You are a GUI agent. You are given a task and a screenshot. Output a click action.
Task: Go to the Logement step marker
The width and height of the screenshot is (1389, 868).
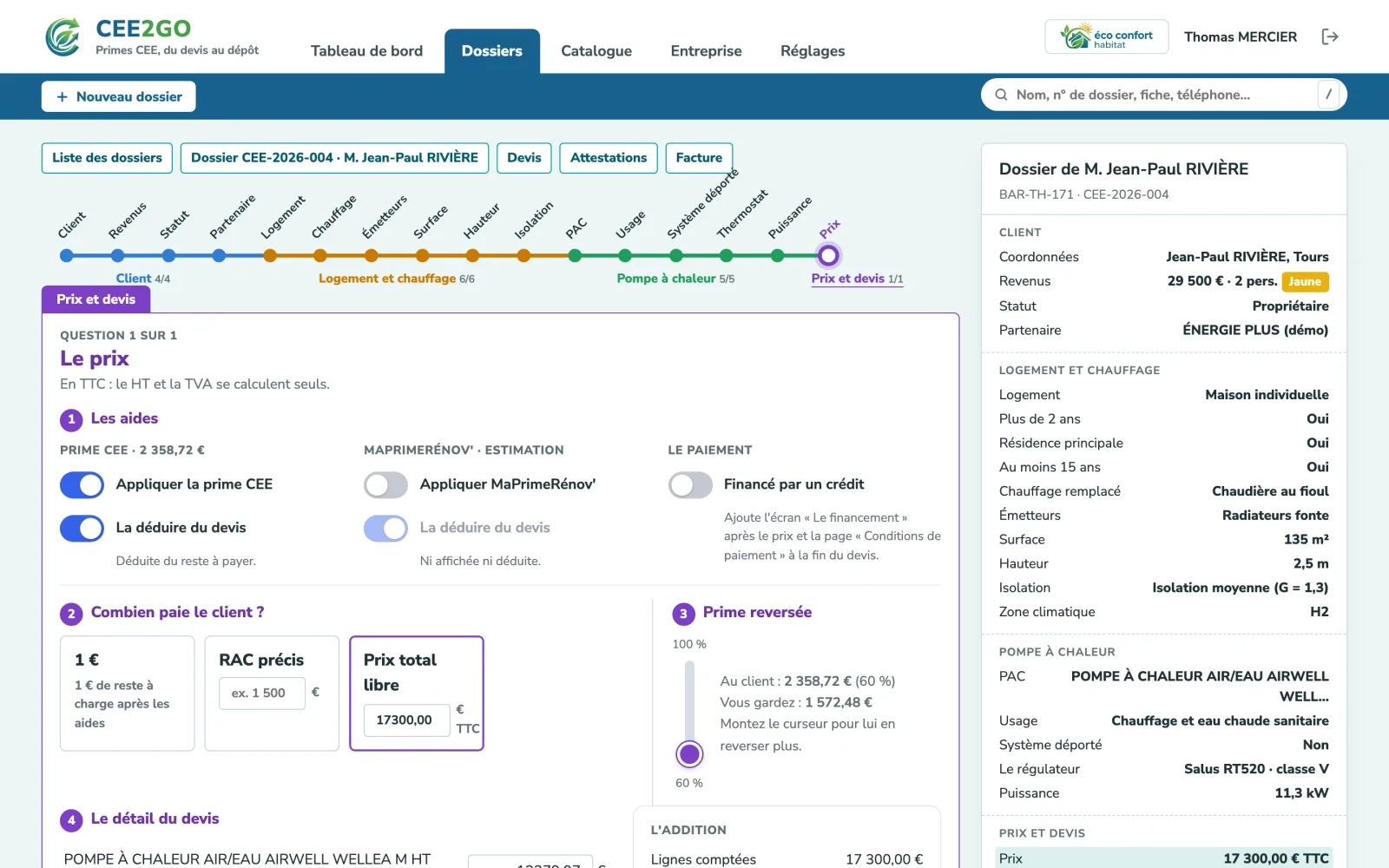point(270,255)
